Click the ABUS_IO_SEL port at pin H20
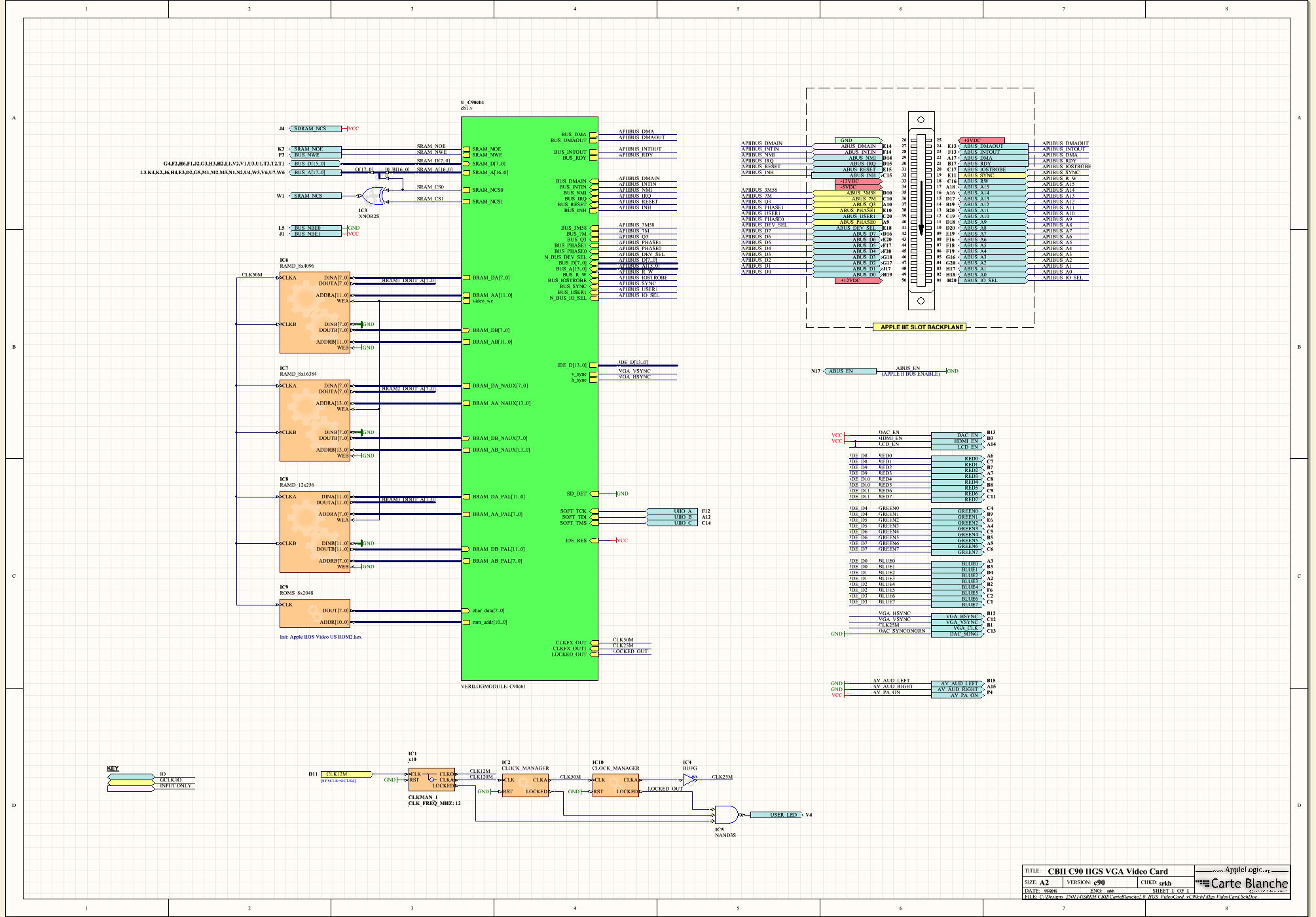Viewport: 1316px width, 917px height. tap(994, 280)
